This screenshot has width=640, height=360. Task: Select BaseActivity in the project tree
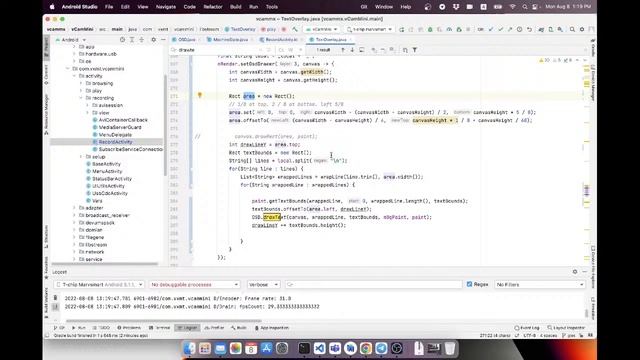(x=106, y=164)
